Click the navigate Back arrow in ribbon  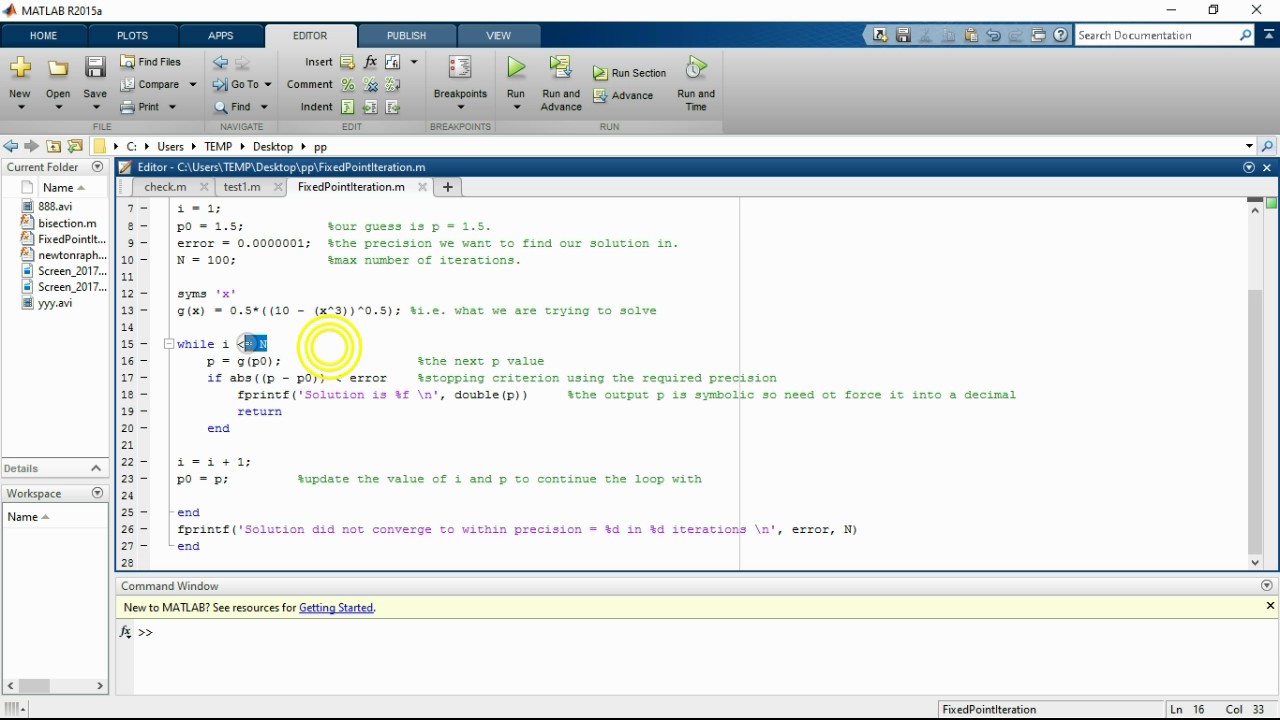[220, 62]
